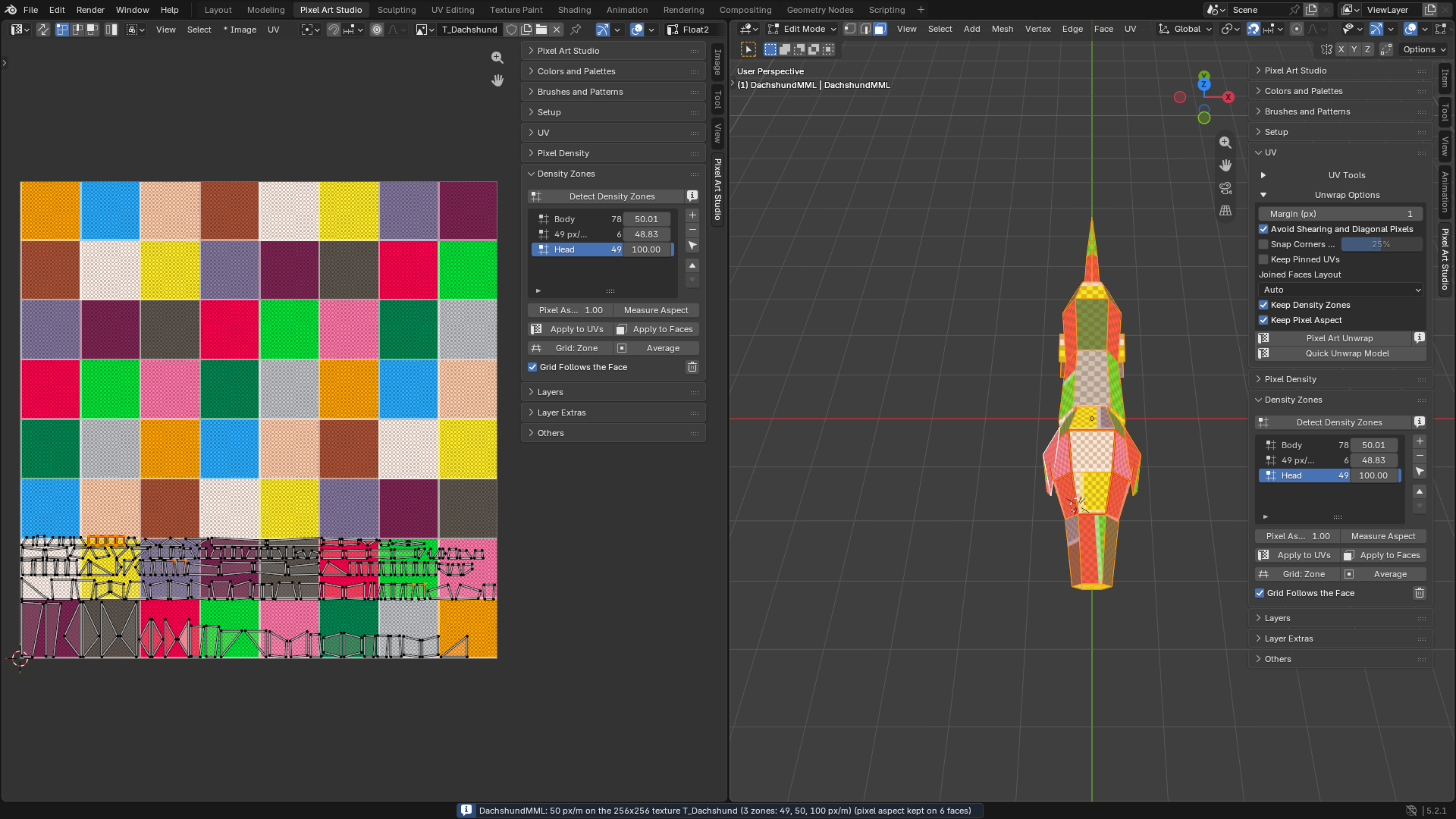Click info icon beside Pixel Art Unwrap
This screenshot has width=1456, height=819.
pyautogui.click(x=1419, y=337)
